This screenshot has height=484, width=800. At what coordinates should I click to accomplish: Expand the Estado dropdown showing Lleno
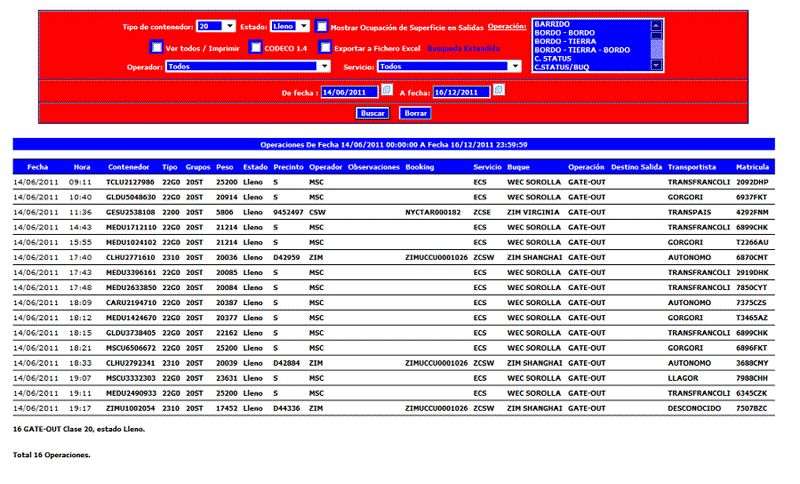(290, 26)
